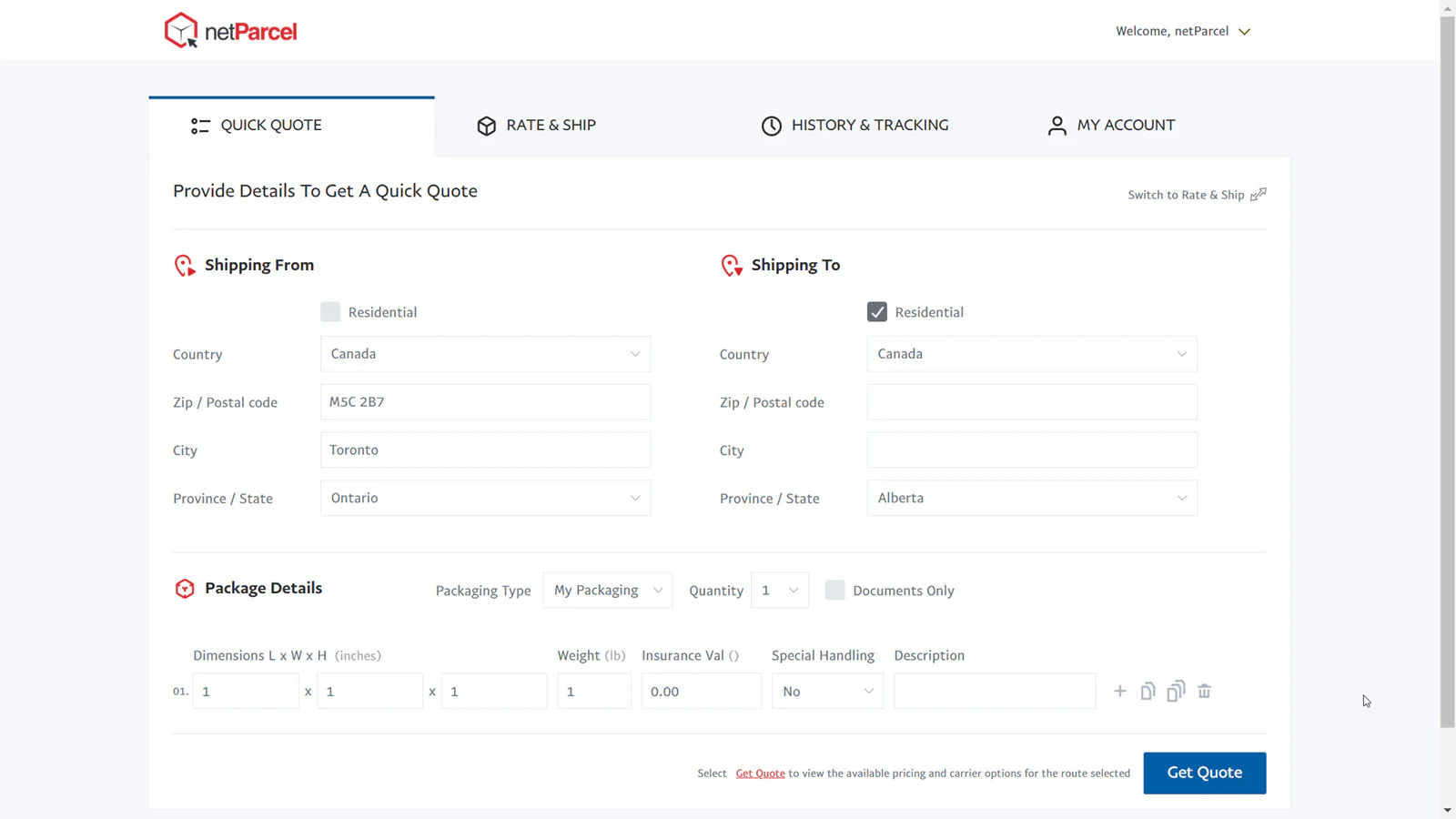Click the copy-all packages icon
Screen dimensions: 1456x819
coord(1176,691)
